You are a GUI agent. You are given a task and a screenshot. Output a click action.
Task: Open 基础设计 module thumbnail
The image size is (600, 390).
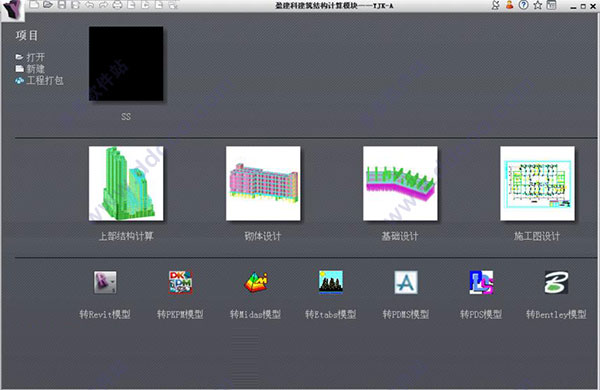400,183
